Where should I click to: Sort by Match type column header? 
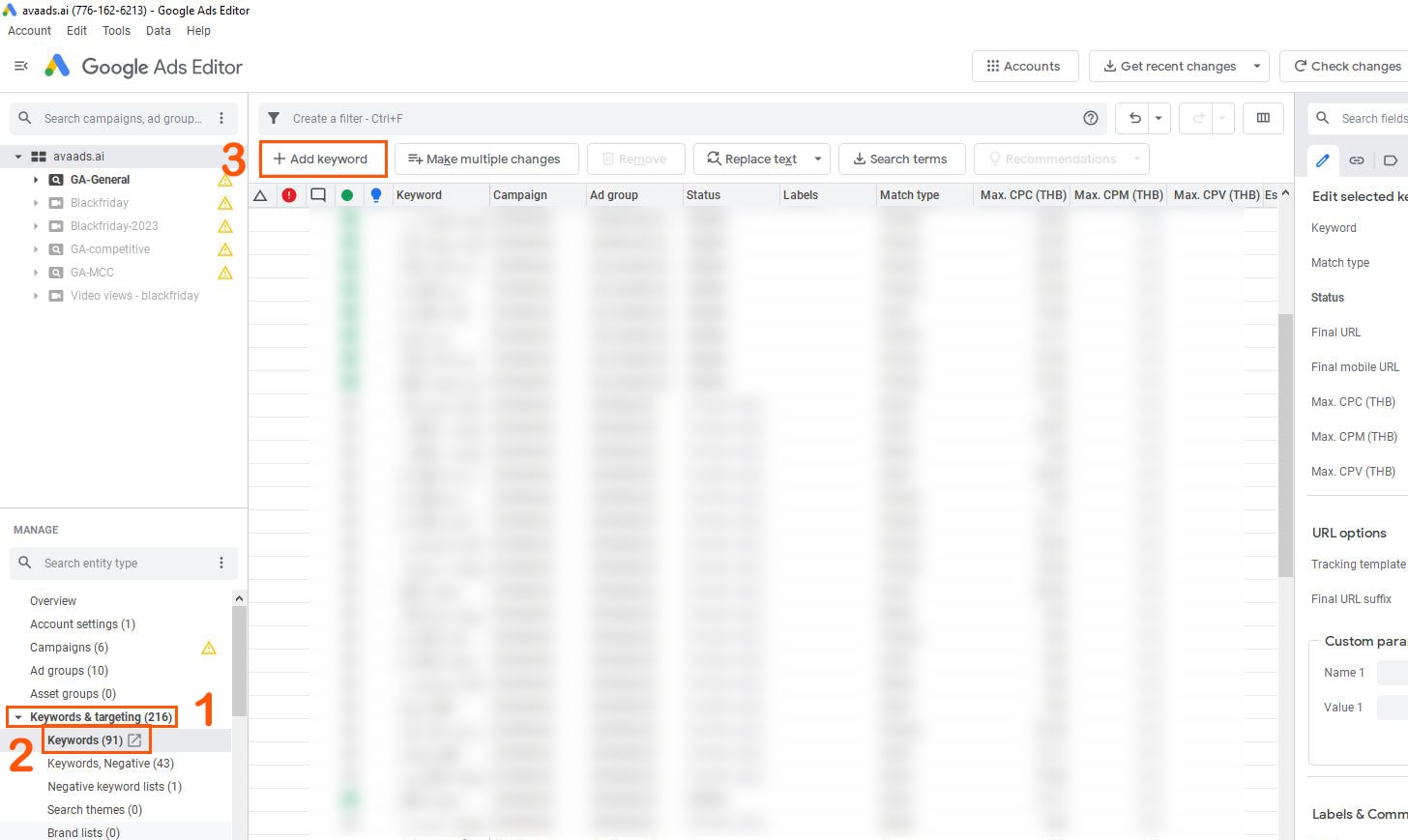point(924,195)
